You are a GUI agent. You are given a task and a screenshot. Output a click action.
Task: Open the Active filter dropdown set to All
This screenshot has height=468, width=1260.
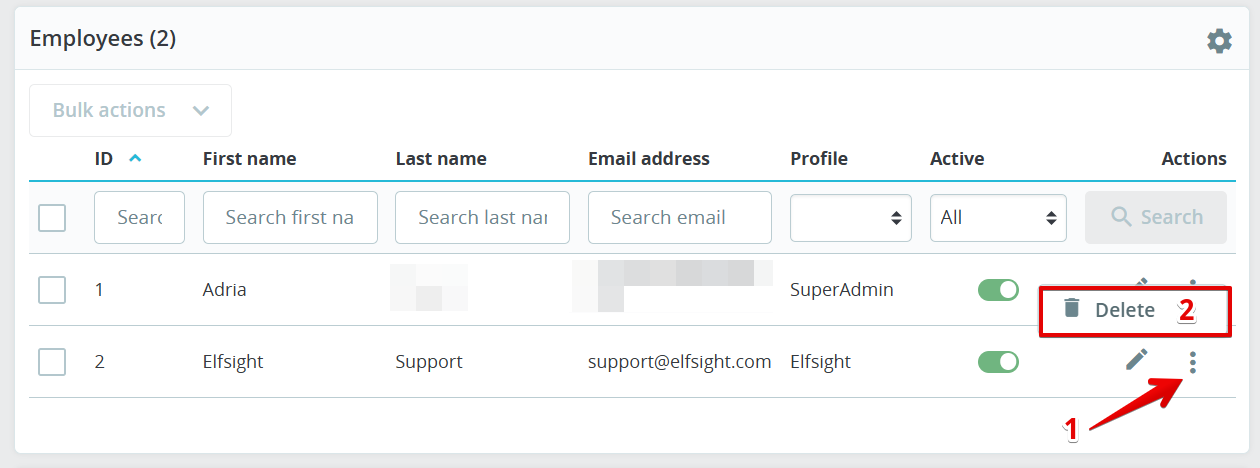point(997,218)
